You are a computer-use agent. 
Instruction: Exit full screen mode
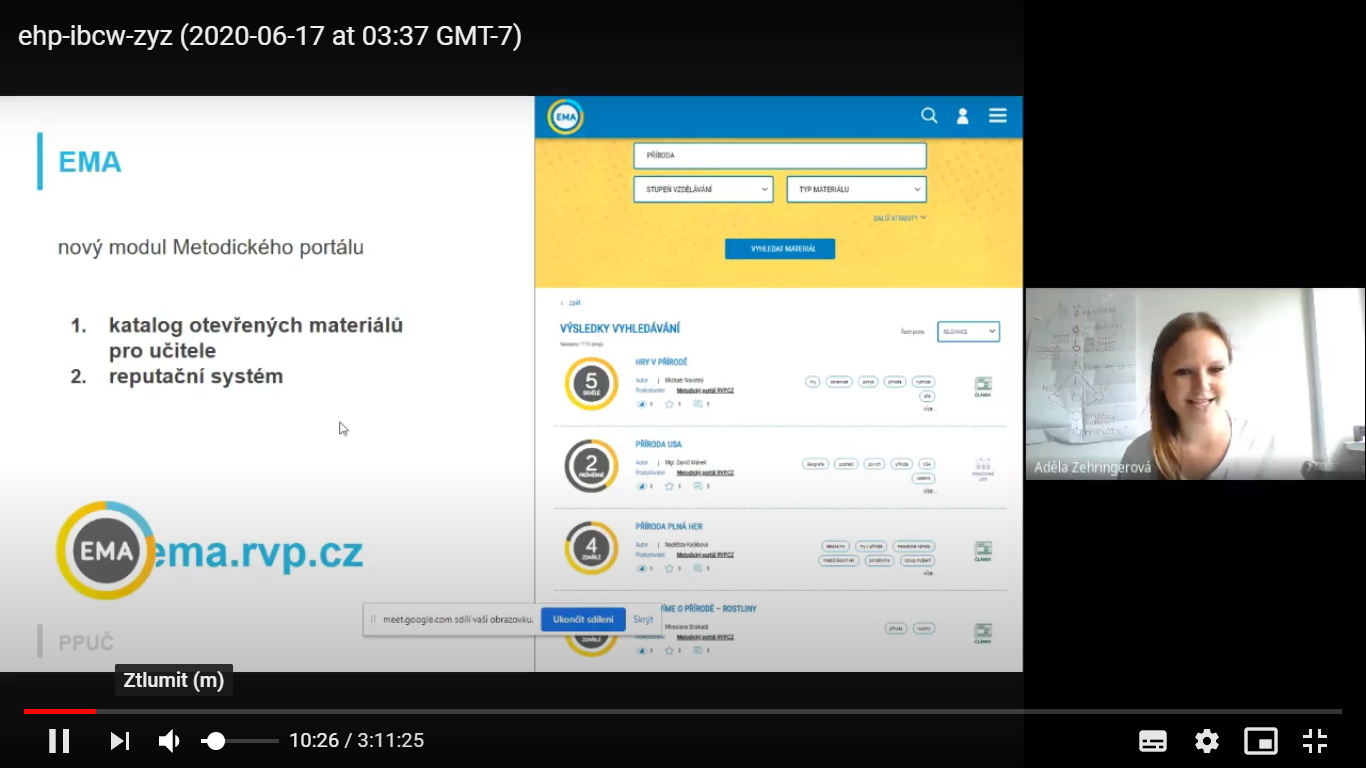point(1315,741)
